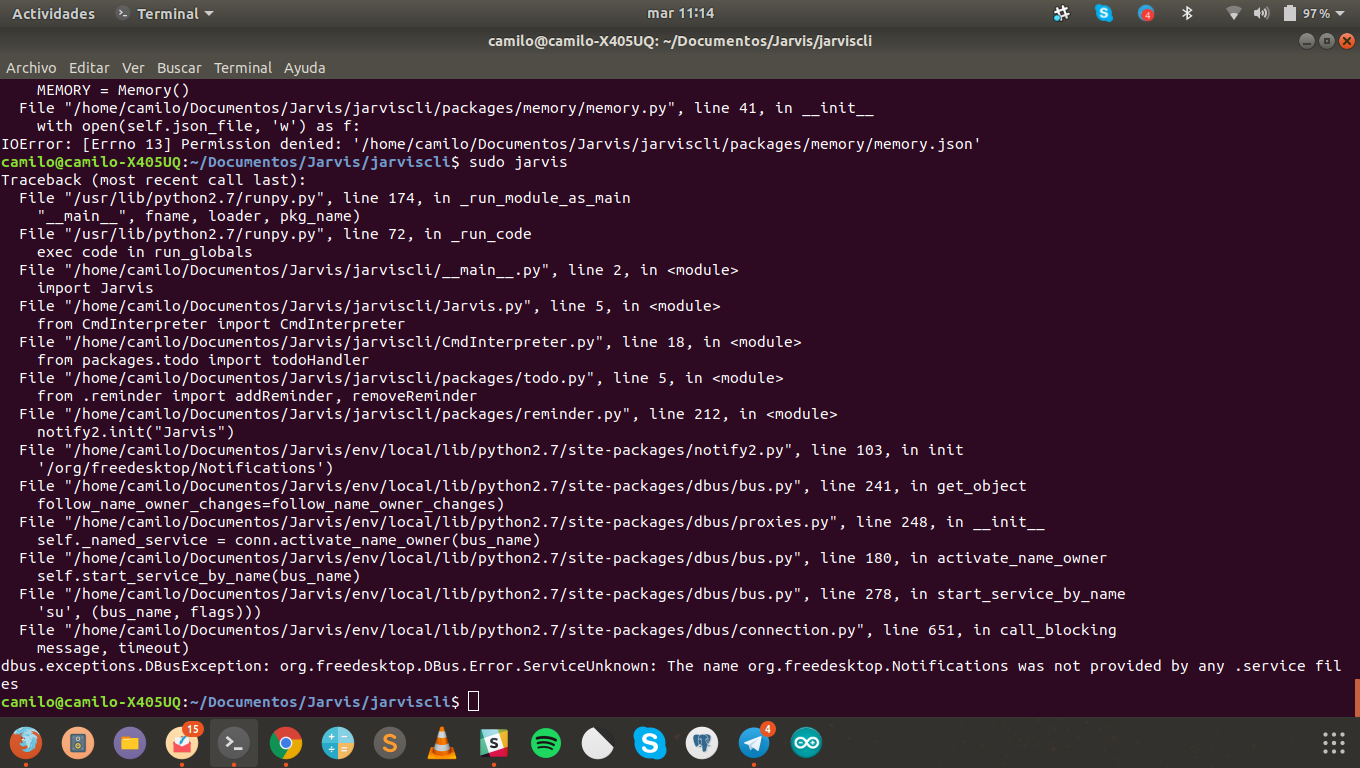Open the Terminal application menu beside Actividades
This screenshot has height=768, width=1360.
pyautogui.click(x=165, y=13)
